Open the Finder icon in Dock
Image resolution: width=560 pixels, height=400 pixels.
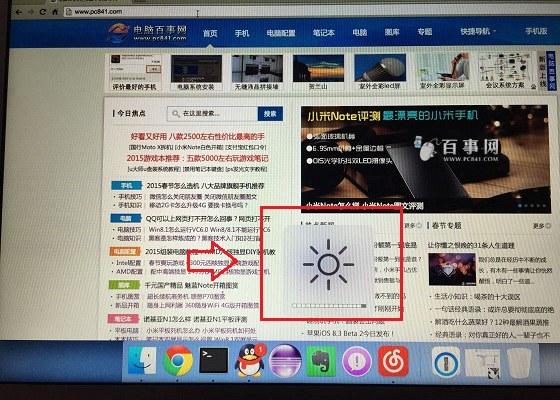click(142, 361)
